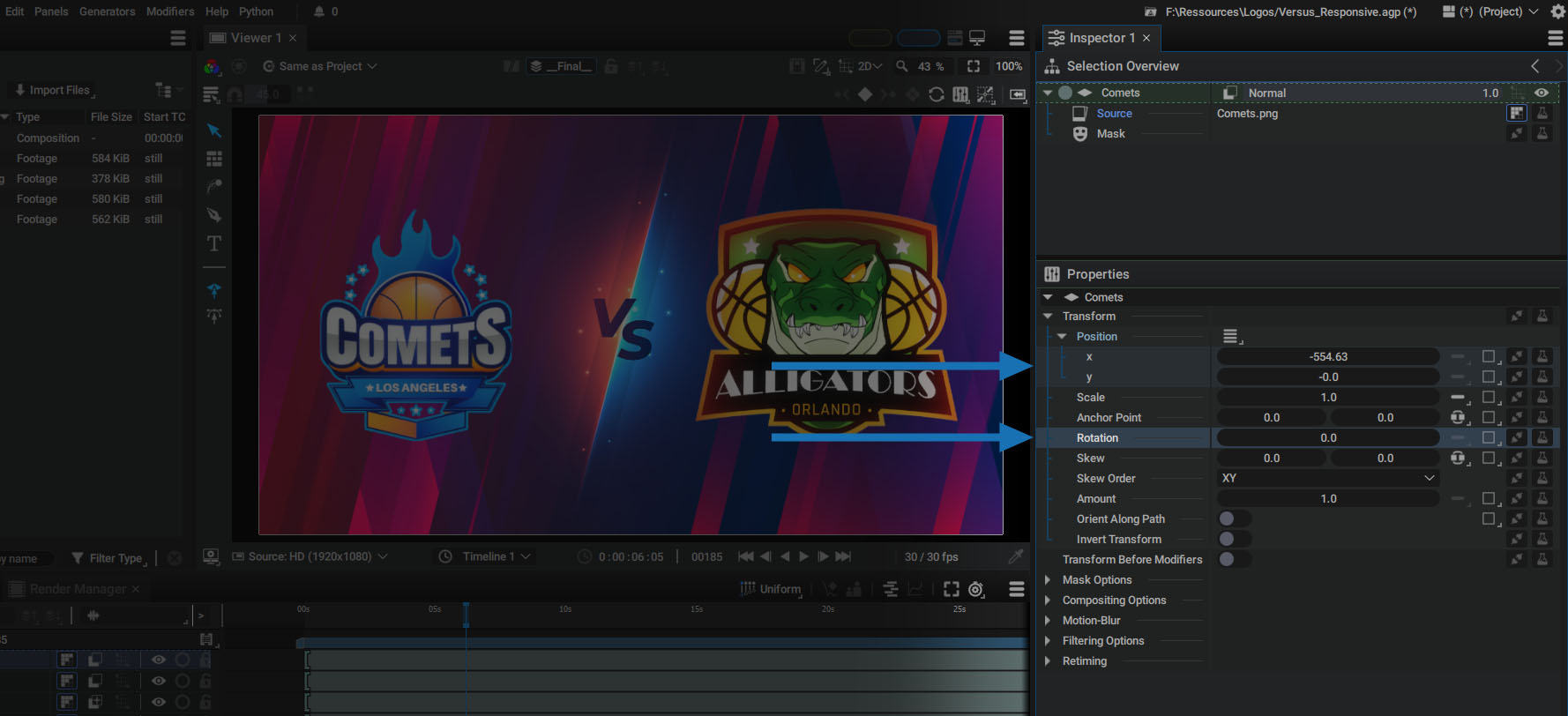
Task: Open the Generators menu
Action: [x=108, y=11]
